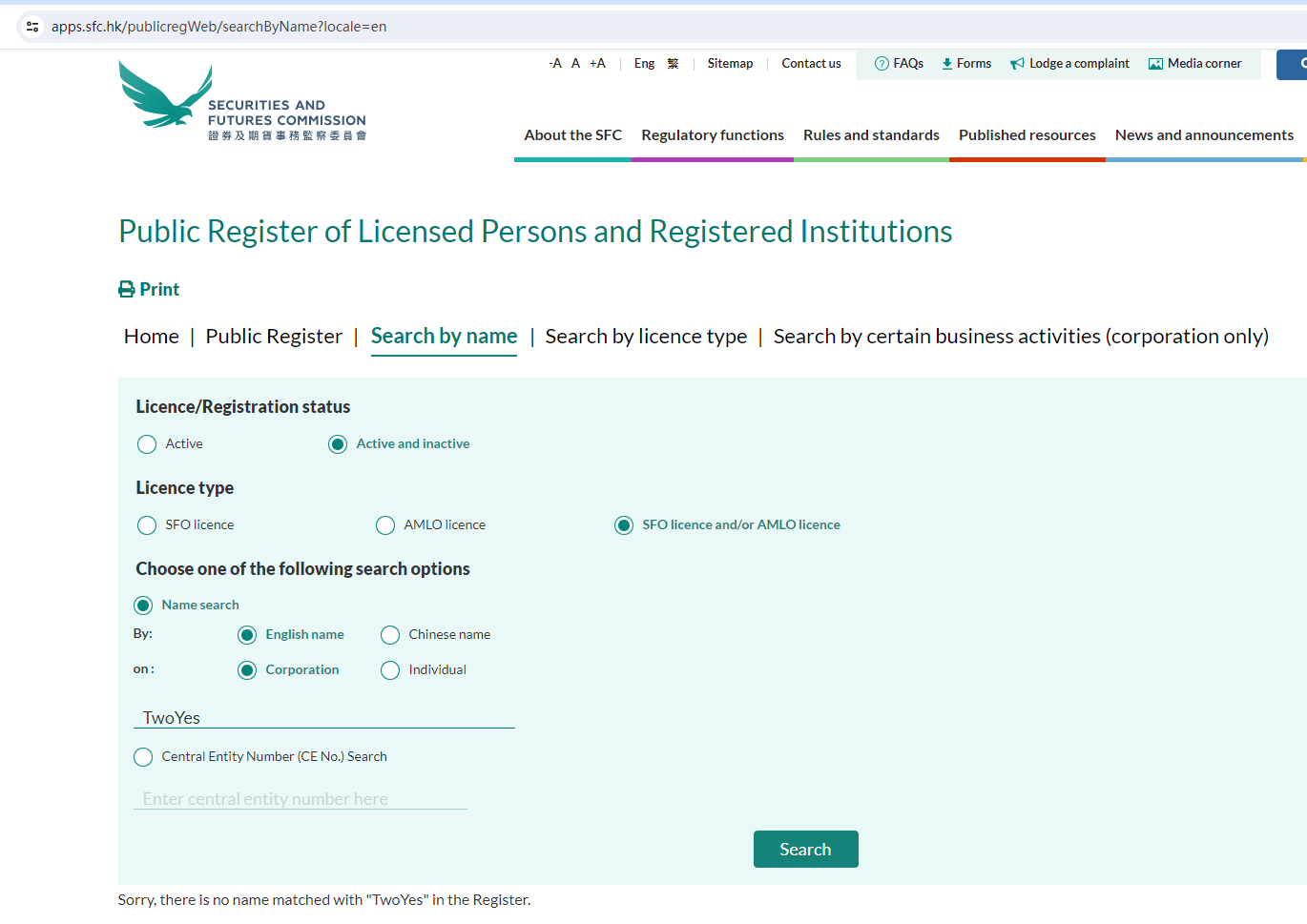
Task: Click the browser address bar URL
Action: tap(219, 27)
